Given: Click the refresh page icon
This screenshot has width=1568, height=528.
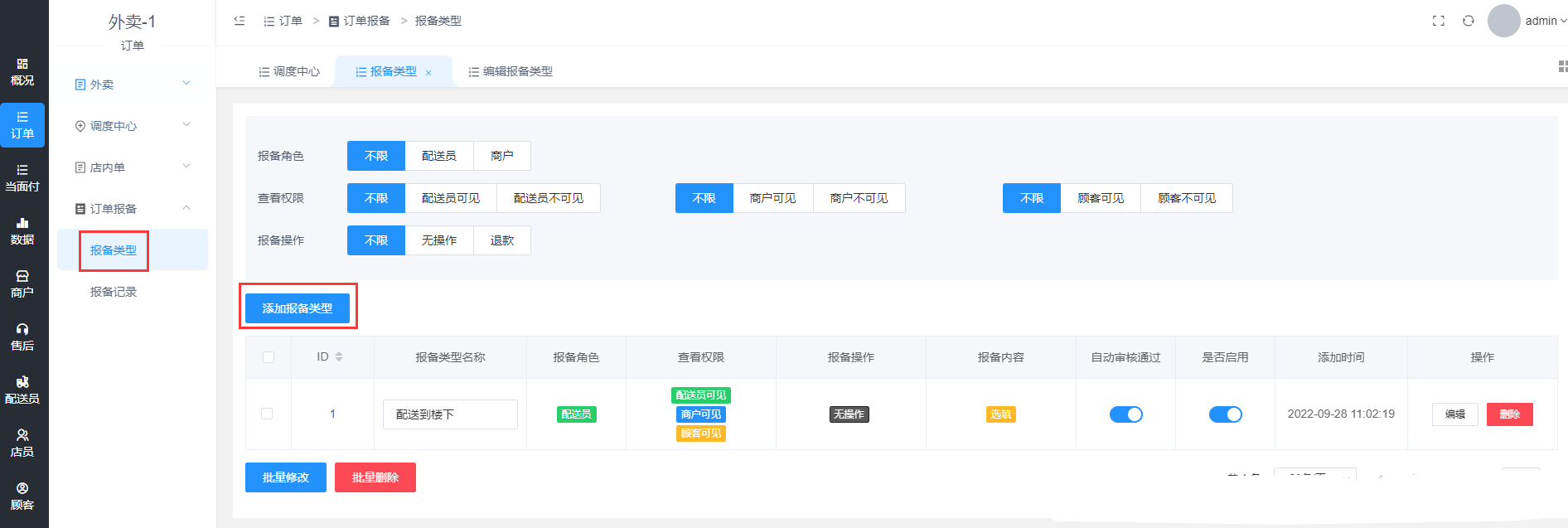Looking at the screenshot, I should (x=1469, y=21).
